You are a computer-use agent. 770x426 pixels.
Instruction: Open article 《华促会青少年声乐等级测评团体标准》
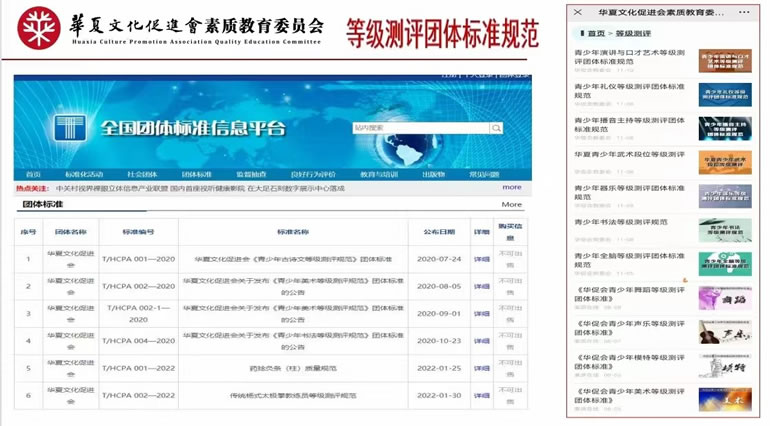pos(629,328)
